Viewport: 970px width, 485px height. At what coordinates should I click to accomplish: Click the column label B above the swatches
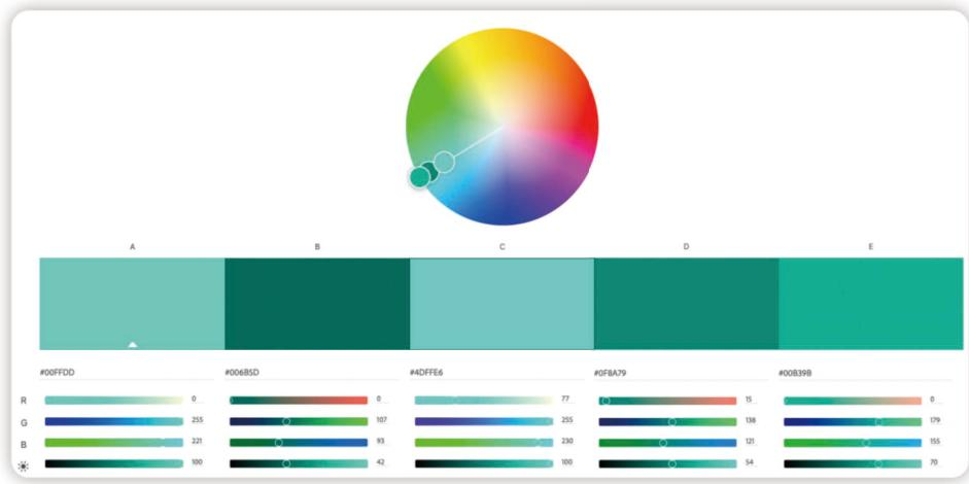[317, 247]
